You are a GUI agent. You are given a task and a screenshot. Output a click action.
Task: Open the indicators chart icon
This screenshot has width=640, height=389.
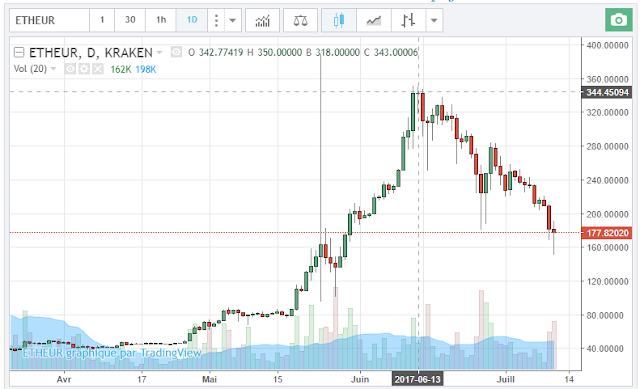(x=262, y=20)
